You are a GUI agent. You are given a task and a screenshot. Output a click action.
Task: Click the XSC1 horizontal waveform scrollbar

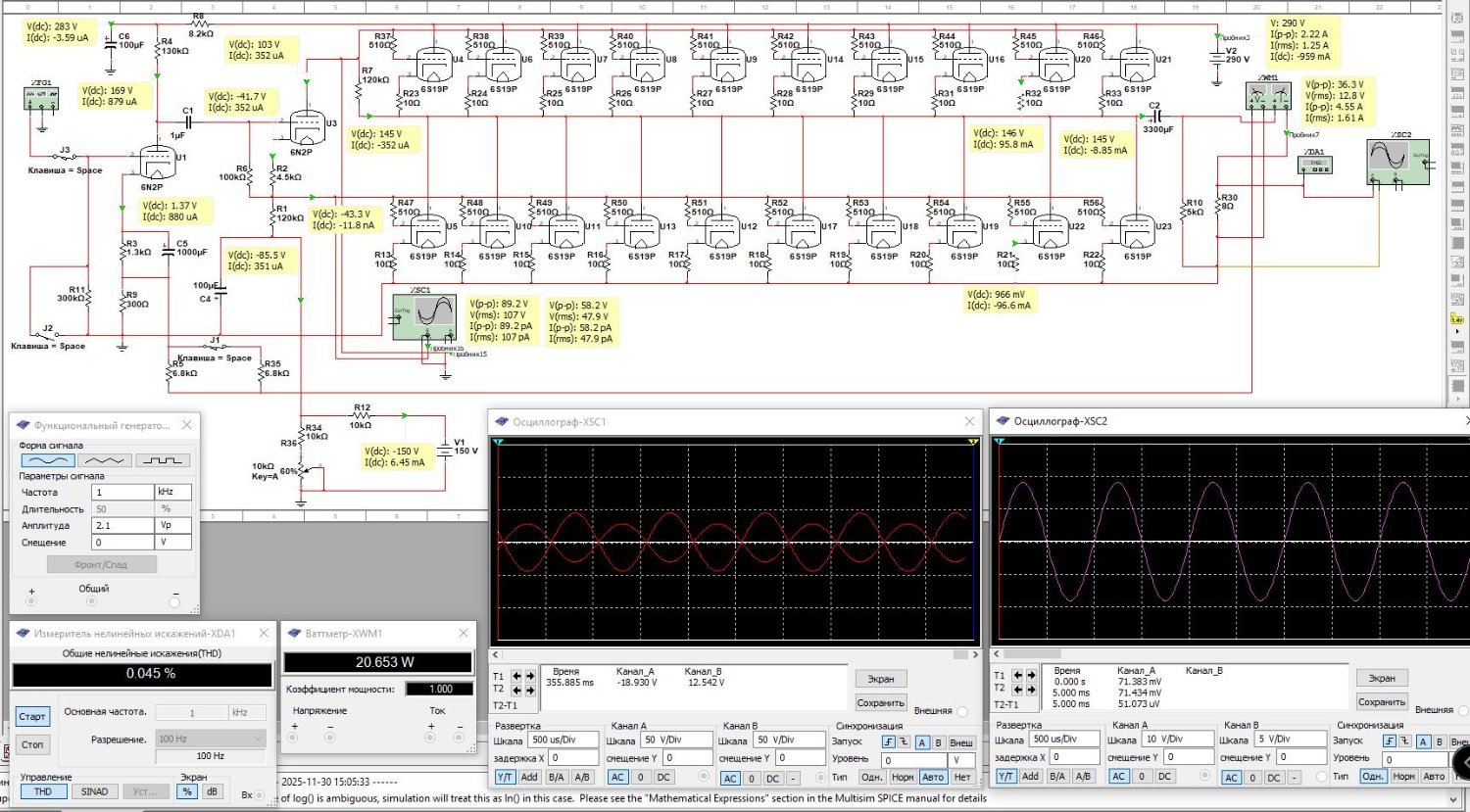[x=735, y=654]
